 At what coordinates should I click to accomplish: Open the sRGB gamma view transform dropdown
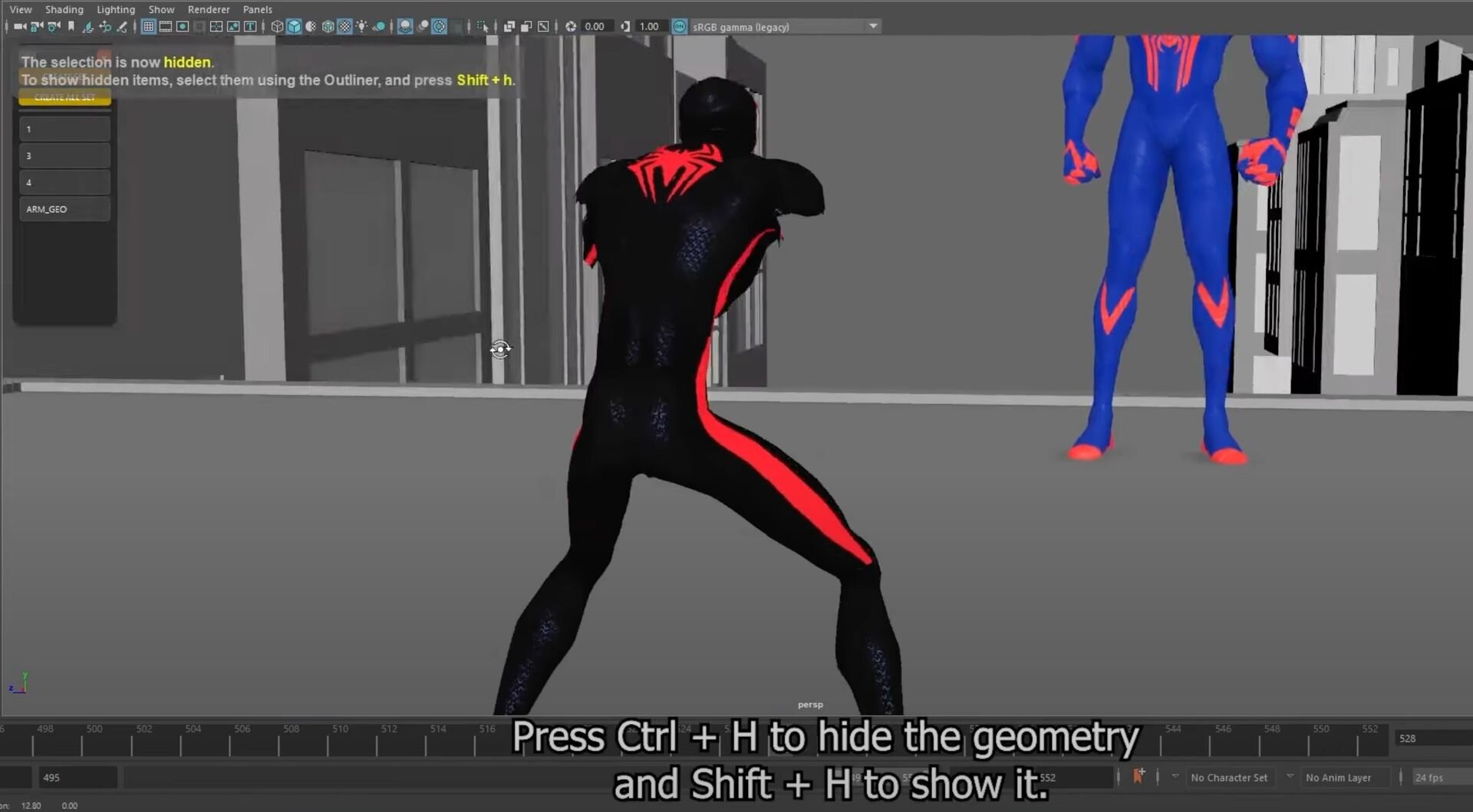tap(872, 27)
